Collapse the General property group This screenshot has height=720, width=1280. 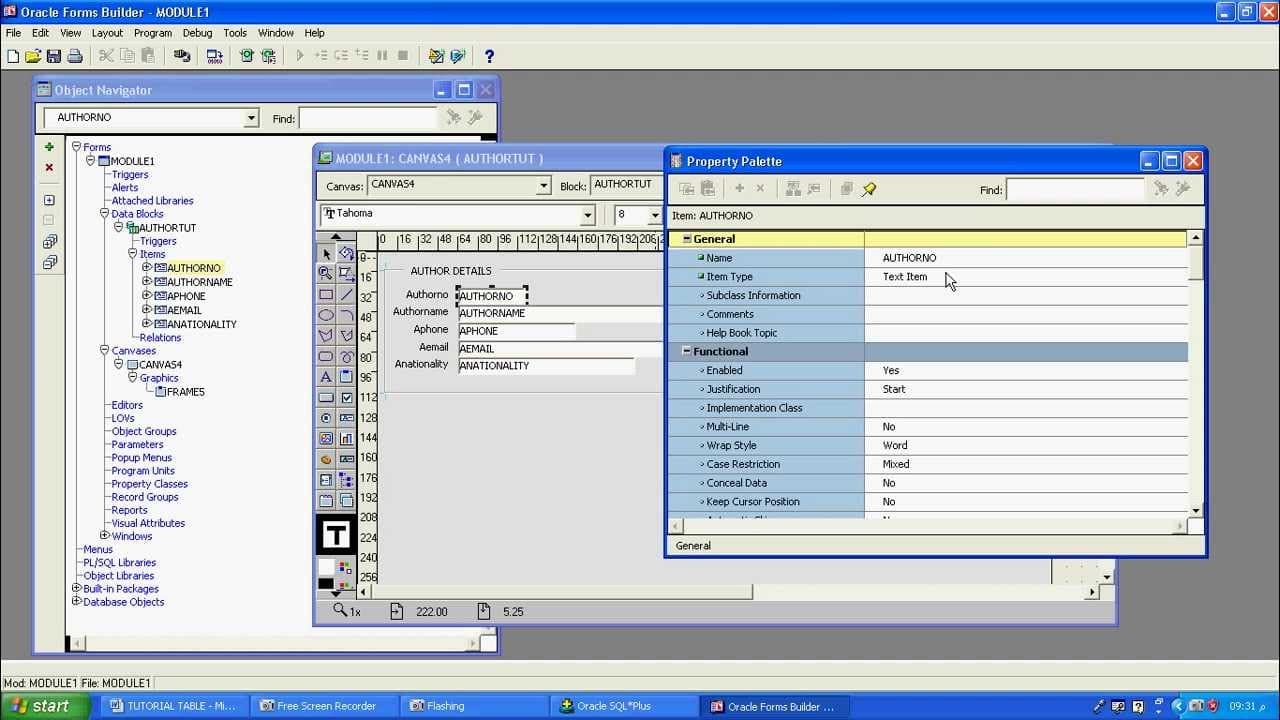[x=686, y=239]
